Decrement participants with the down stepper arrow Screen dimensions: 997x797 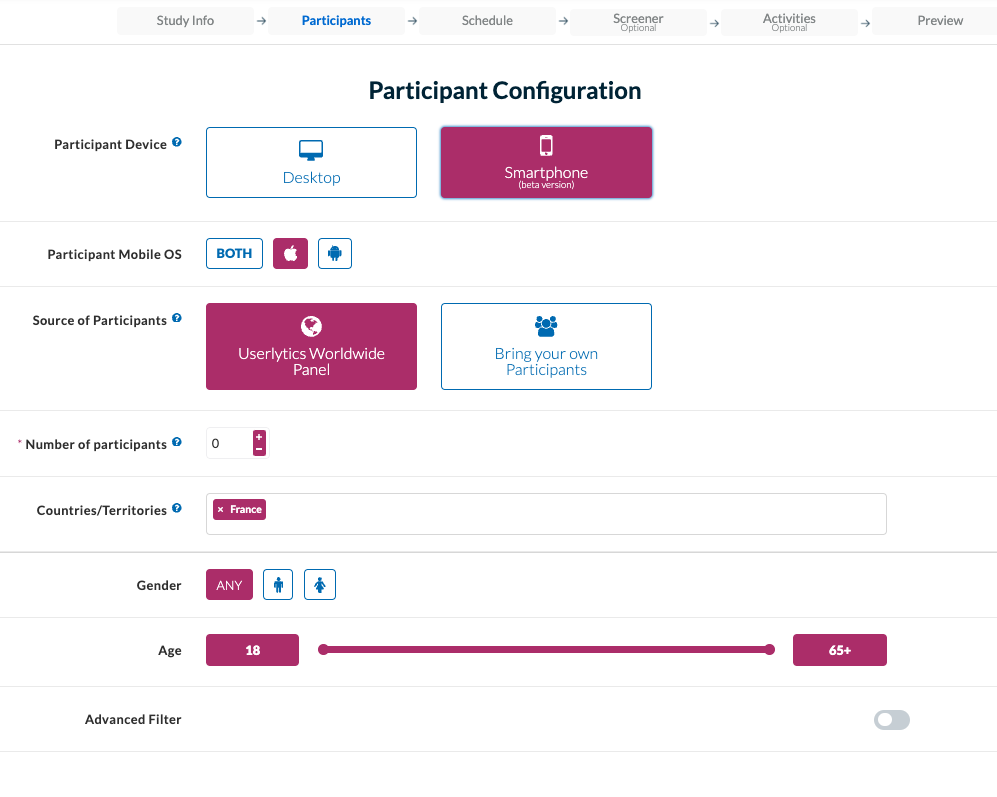click(259, 449)
